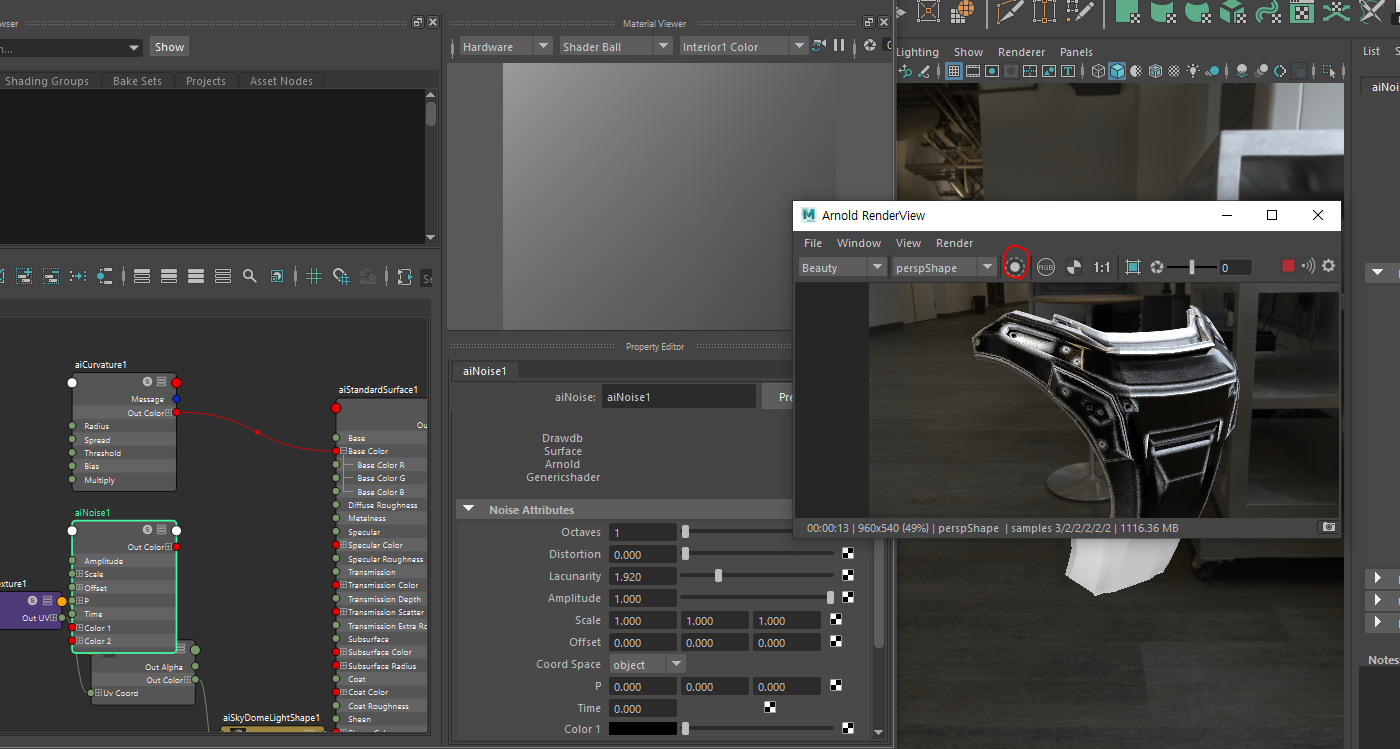Image resolution: width=1400 pixels, height=749 pixels.
Task: Expand Color 1 attribute on aiNoise1 node
Action: [80, 628]
